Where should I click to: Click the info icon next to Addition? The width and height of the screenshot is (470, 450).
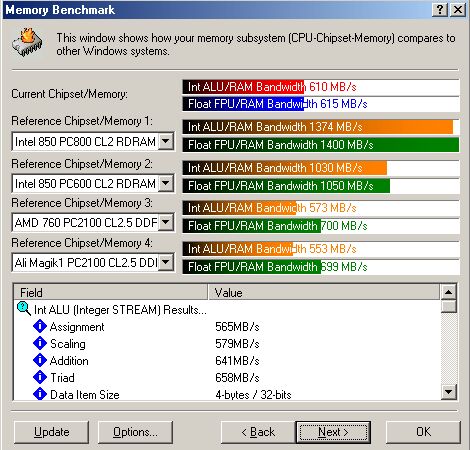click(40, 360)
